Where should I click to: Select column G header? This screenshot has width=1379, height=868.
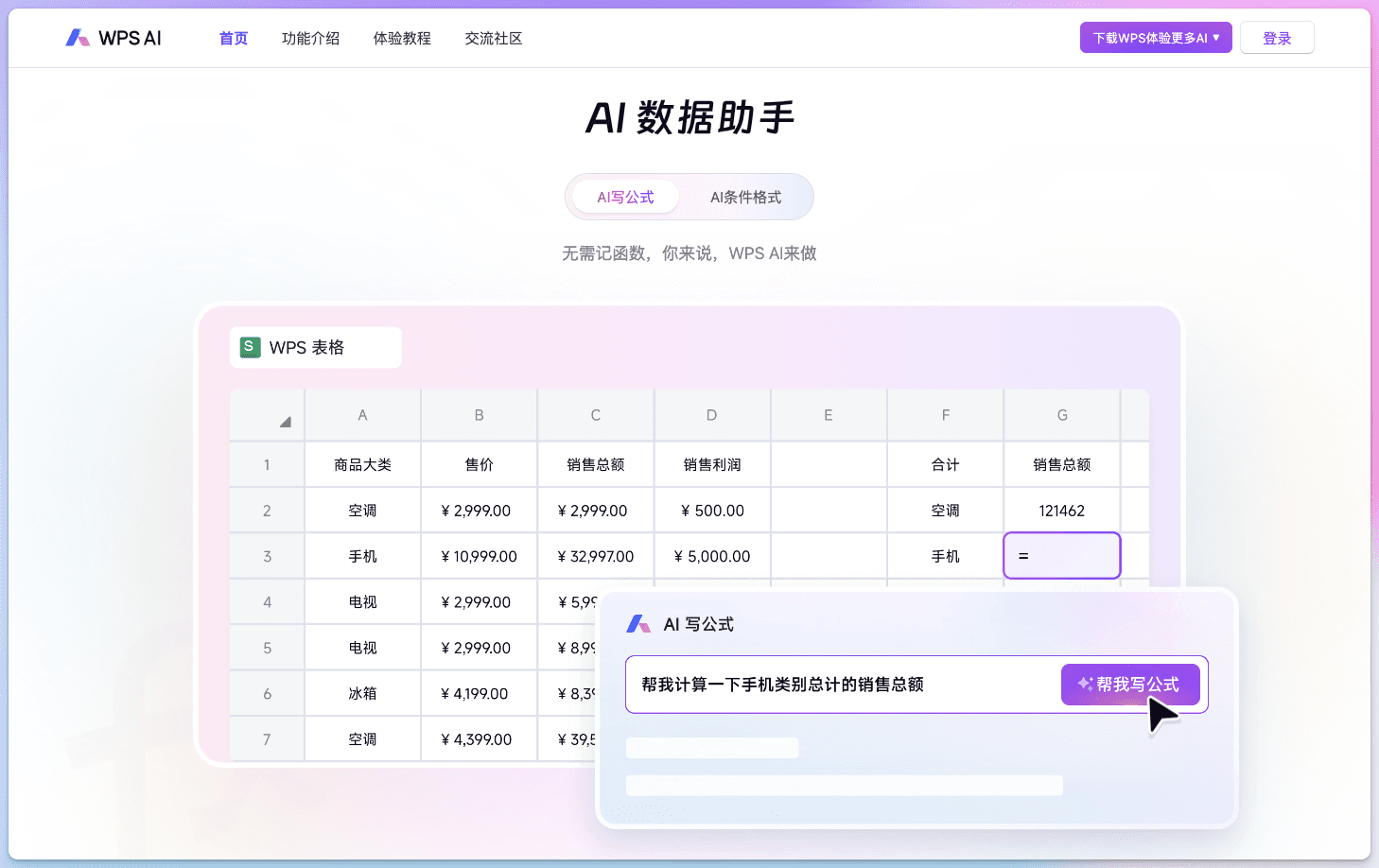tap(1062, 415)
